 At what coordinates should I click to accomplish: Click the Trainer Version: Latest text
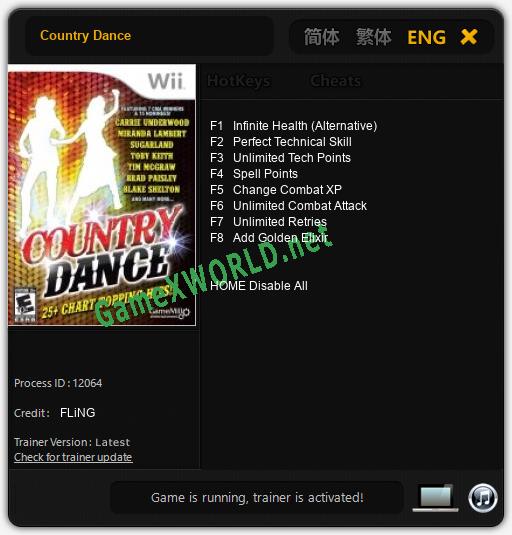click(72, 442)
